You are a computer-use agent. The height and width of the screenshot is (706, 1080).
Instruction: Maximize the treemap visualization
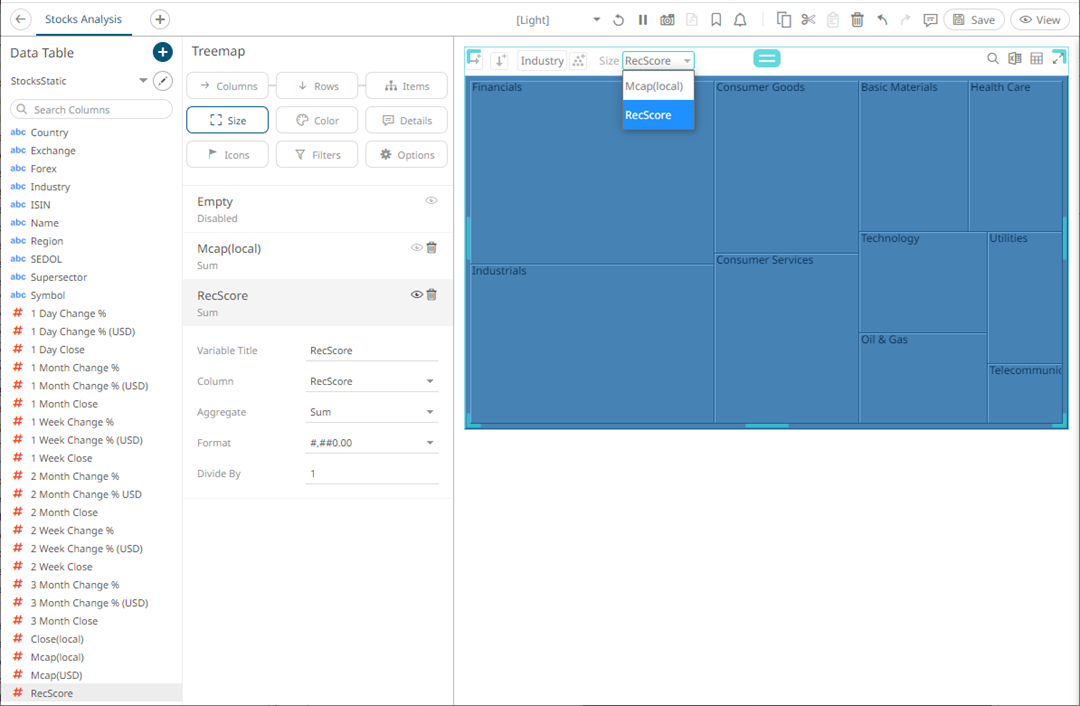coord(1059,59)
